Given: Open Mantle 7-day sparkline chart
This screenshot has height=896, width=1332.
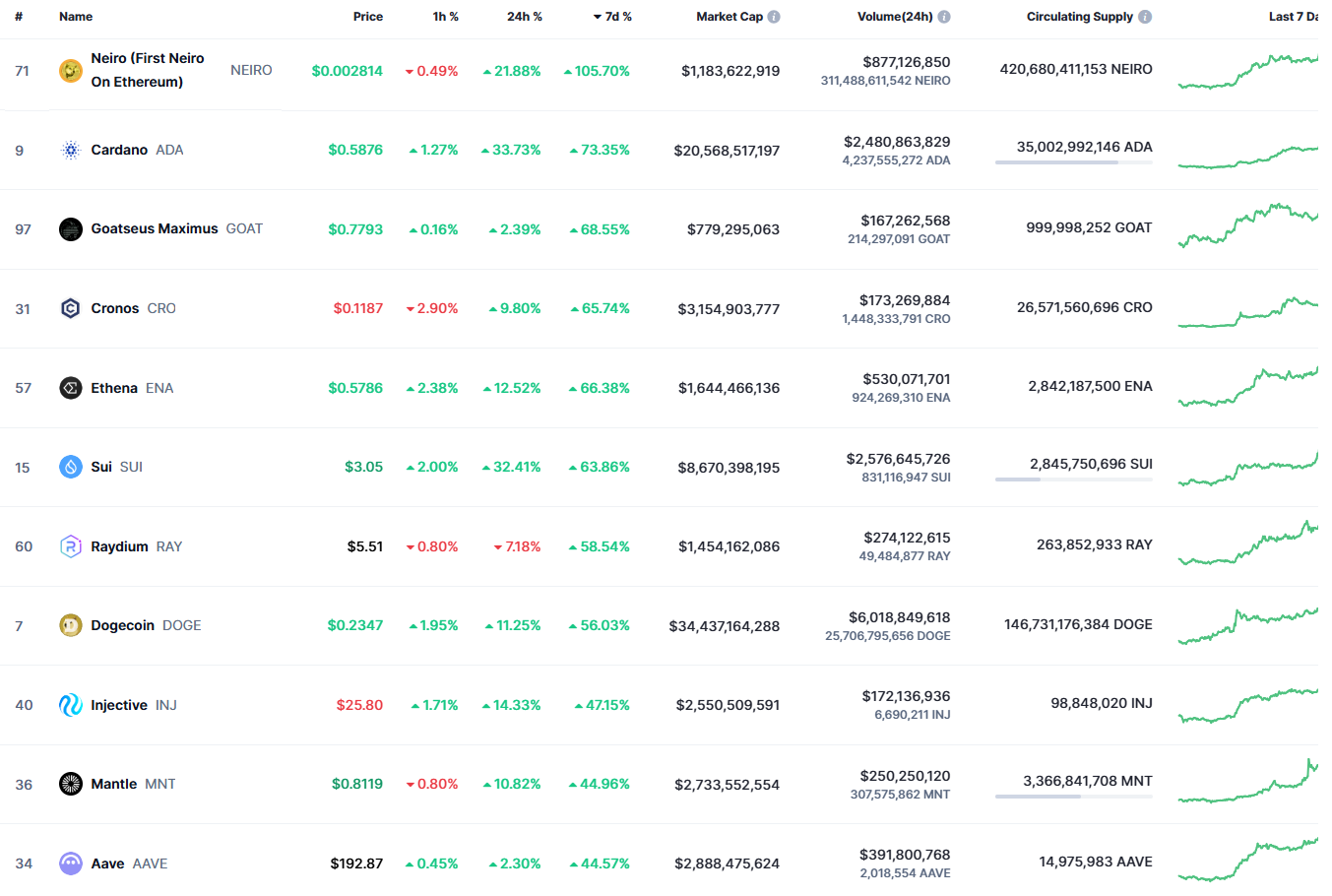Looking at the screenshot, I should coord(1247,781).
